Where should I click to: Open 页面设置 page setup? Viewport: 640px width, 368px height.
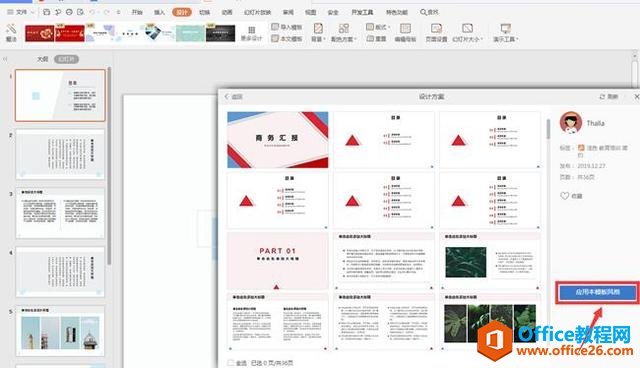point(436,33)
